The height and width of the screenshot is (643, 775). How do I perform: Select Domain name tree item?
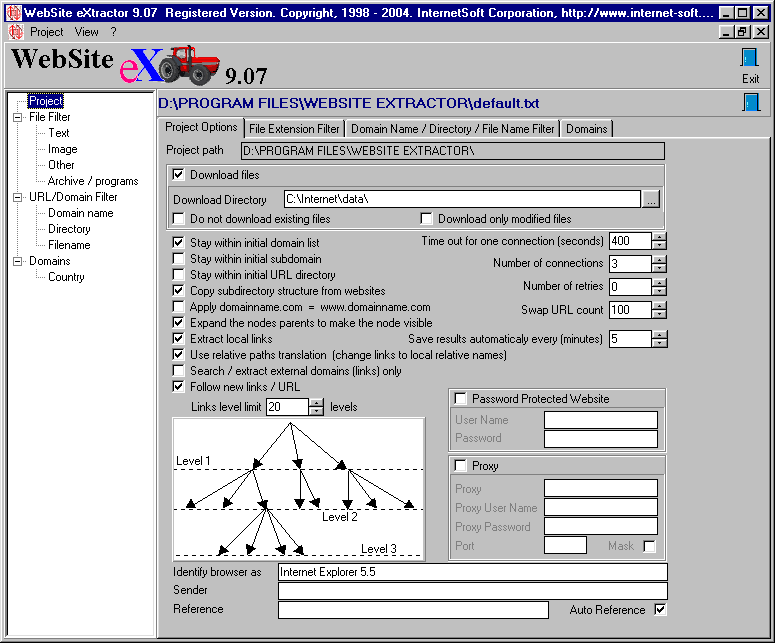[81, 213]
